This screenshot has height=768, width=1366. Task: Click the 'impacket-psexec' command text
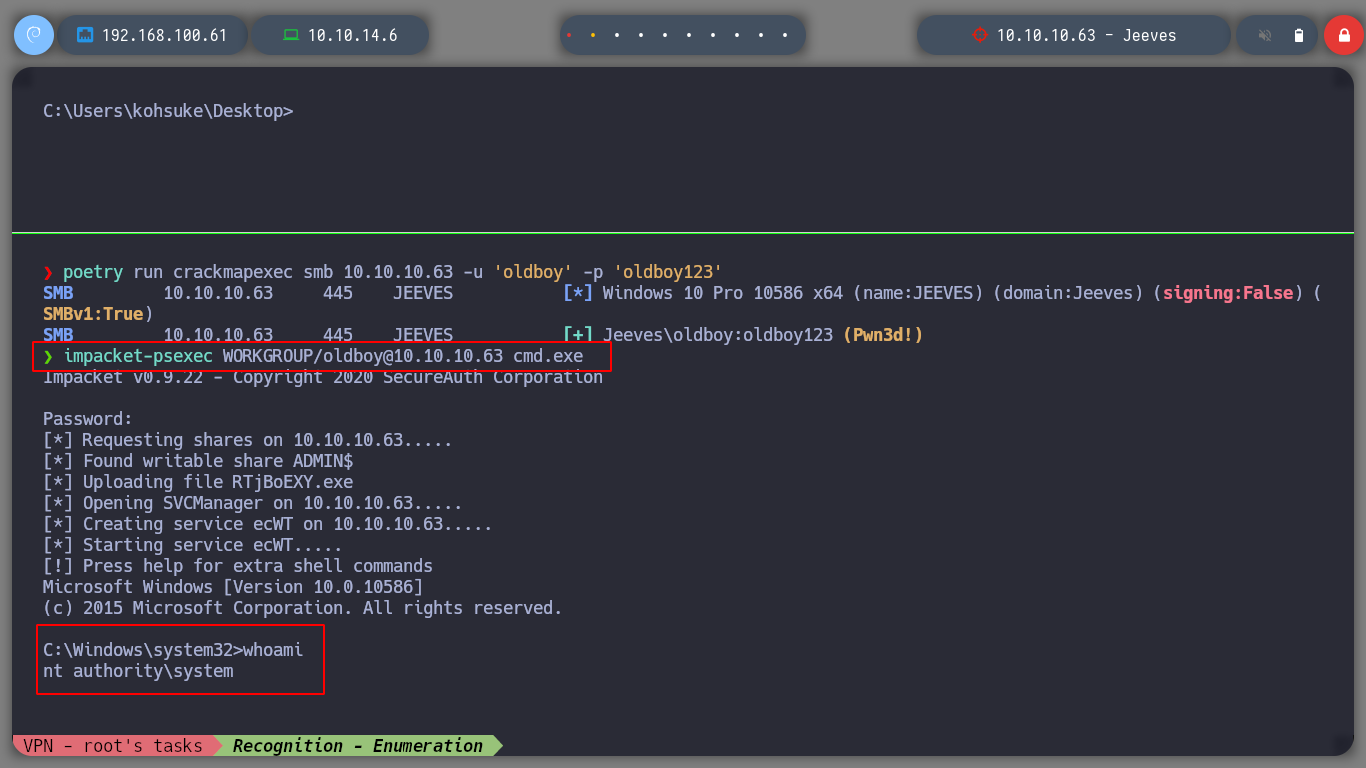(138, 356)
